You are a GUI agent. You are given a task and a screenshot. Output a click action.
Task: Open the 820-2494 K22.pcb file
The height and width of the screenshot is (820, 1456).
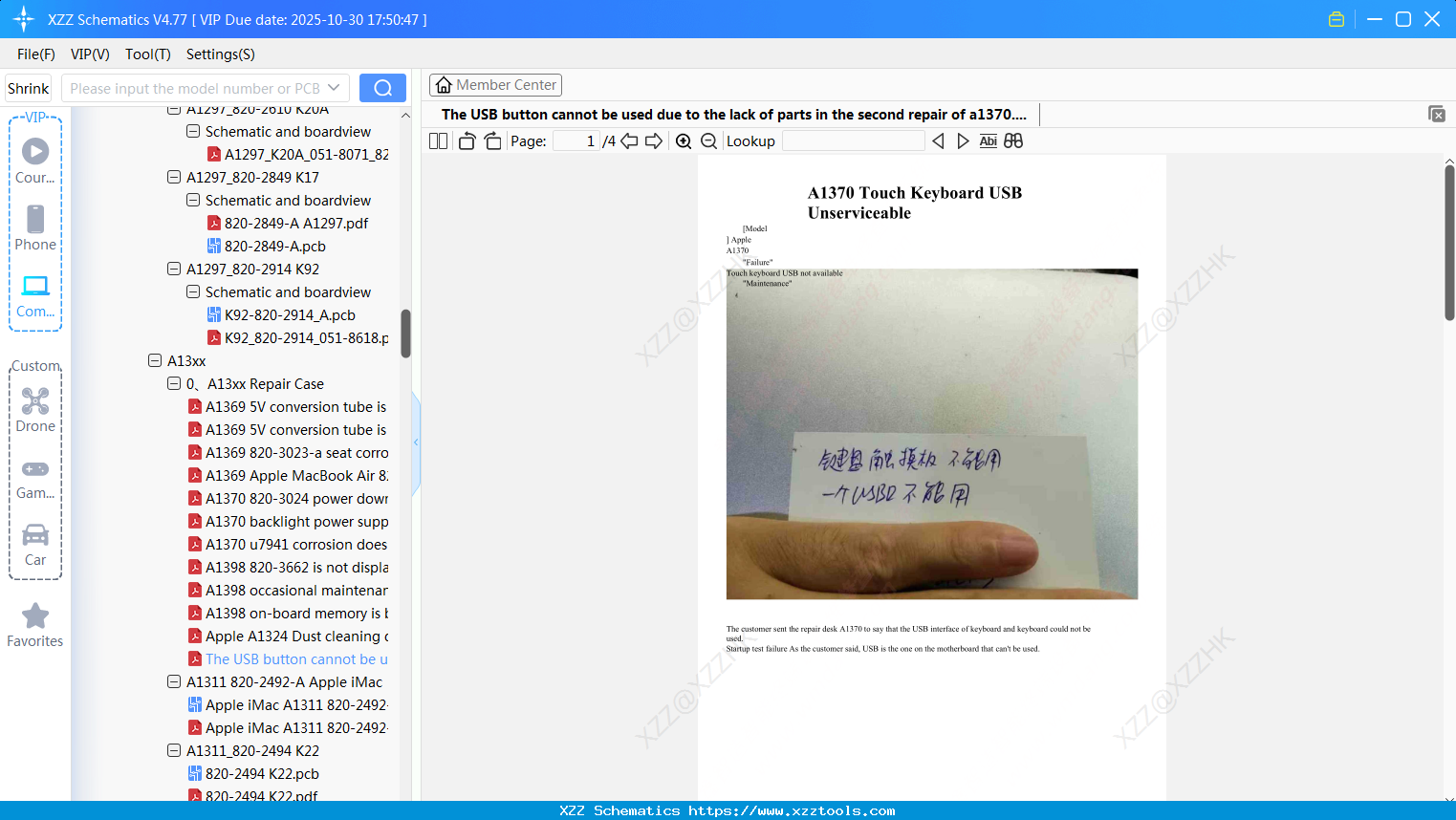[253, 773]
